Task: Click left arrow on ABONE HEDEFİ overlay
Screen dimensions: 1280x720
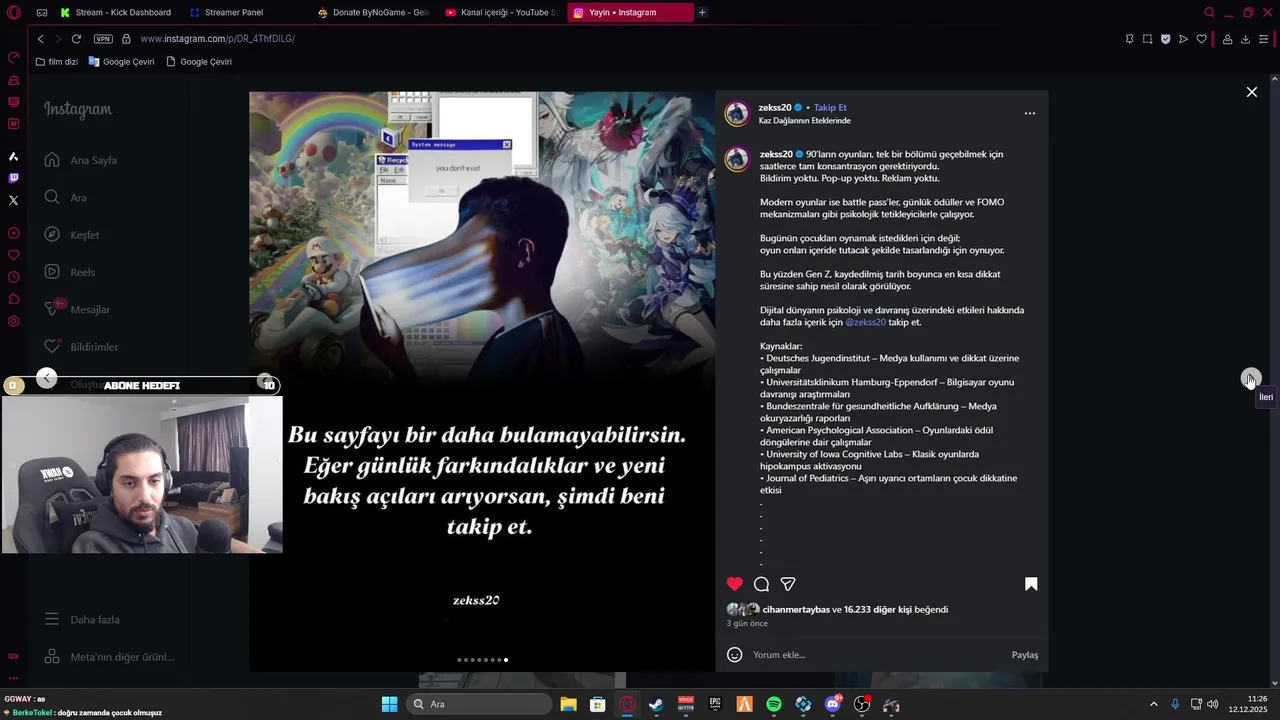Action: pos(47,377)
